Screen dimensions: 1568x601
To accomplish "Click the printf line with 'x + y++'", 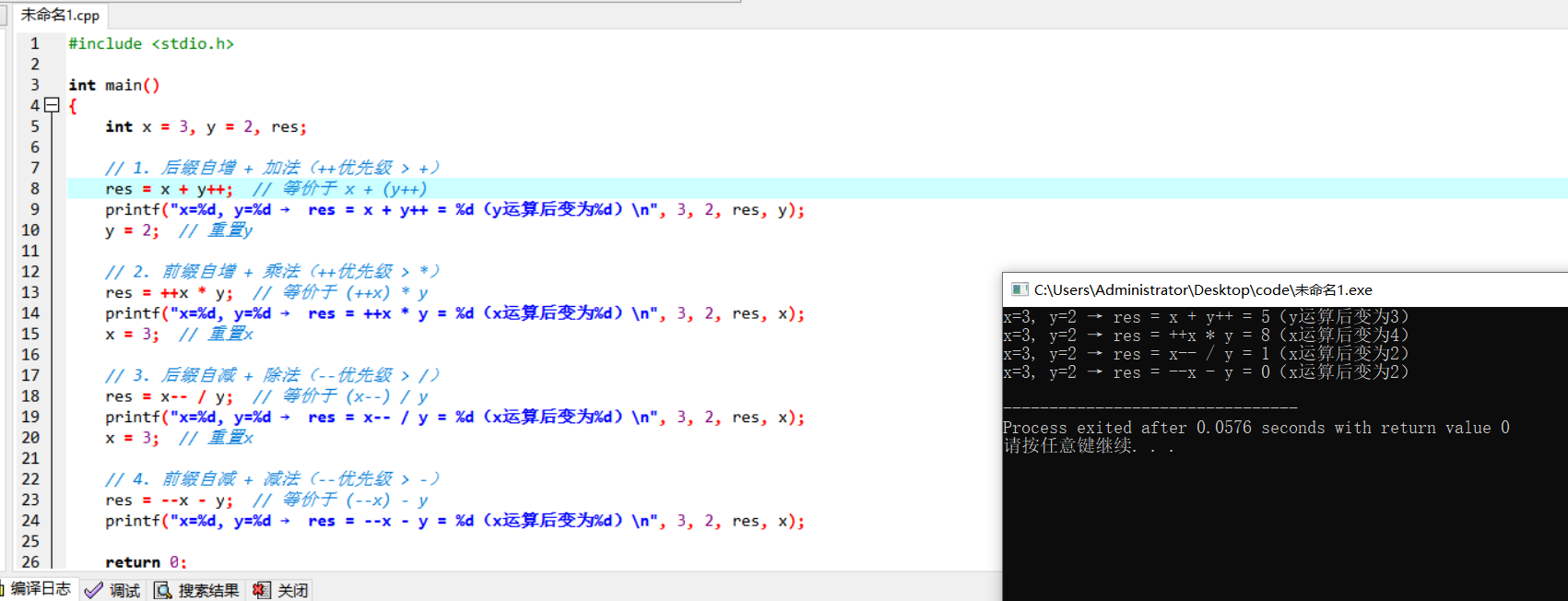I will tap(454, 210).
